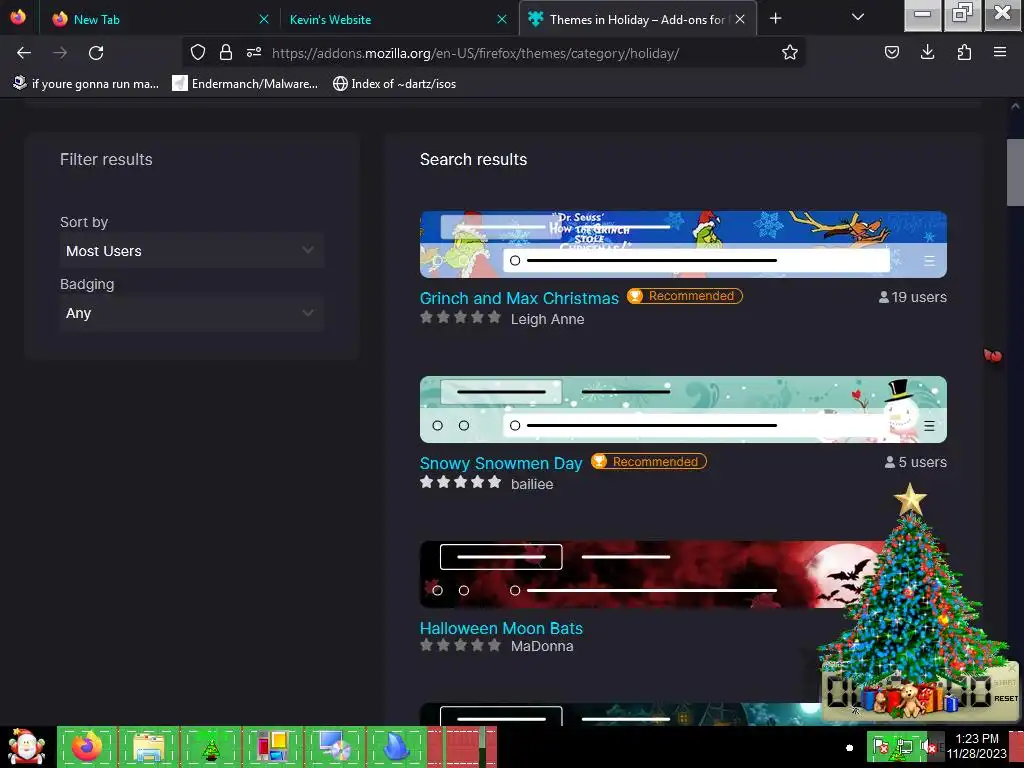1024x768 pixels.
Task: Click Recommended badge on Snowy Snowmen Day
Action: click(x=648, y=462)
